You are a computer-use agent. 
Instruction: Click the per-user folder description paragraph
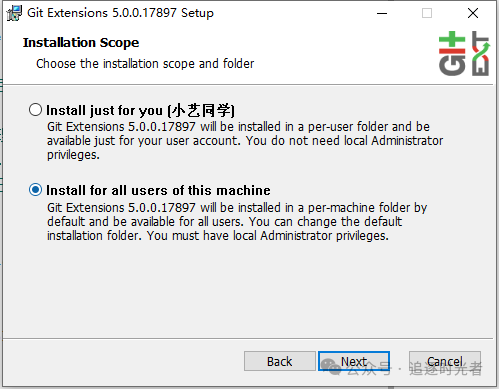click(245, 141)
